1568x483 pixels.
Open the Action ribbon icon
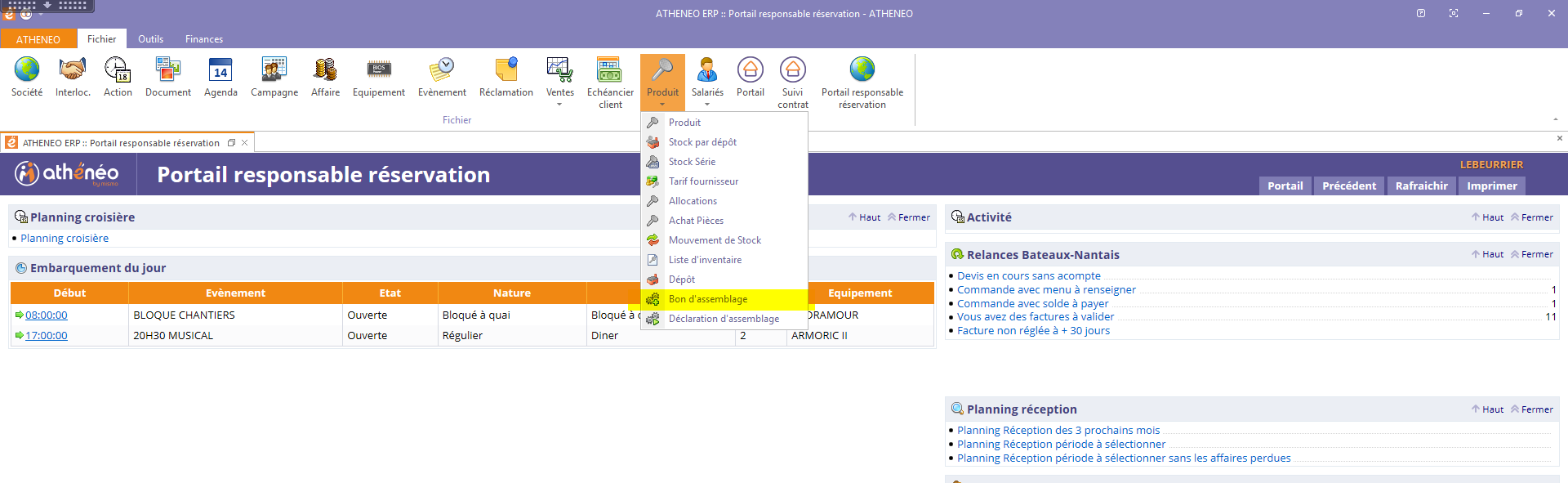[x=118, y=78]
